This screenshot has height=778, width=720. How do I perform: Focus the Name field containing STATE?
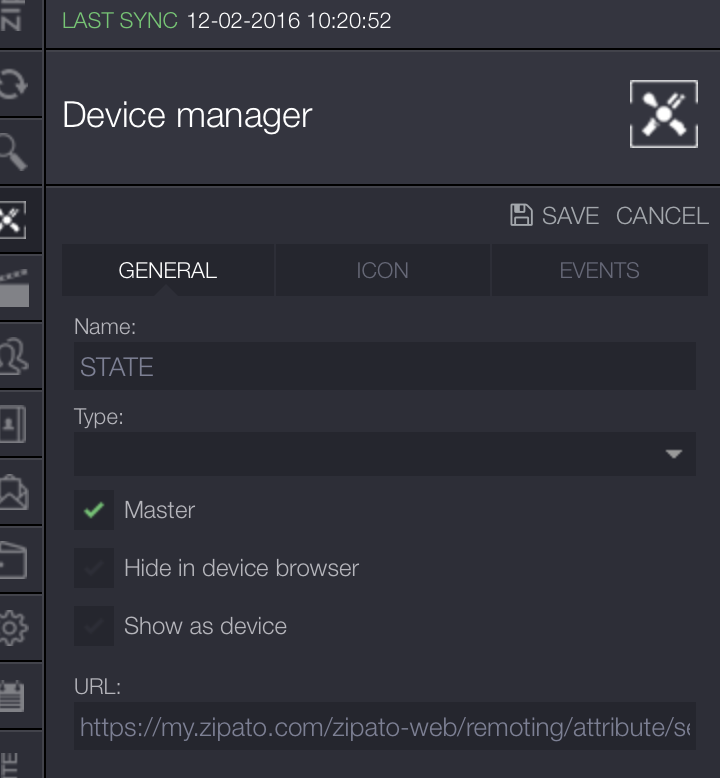(384, 367)
